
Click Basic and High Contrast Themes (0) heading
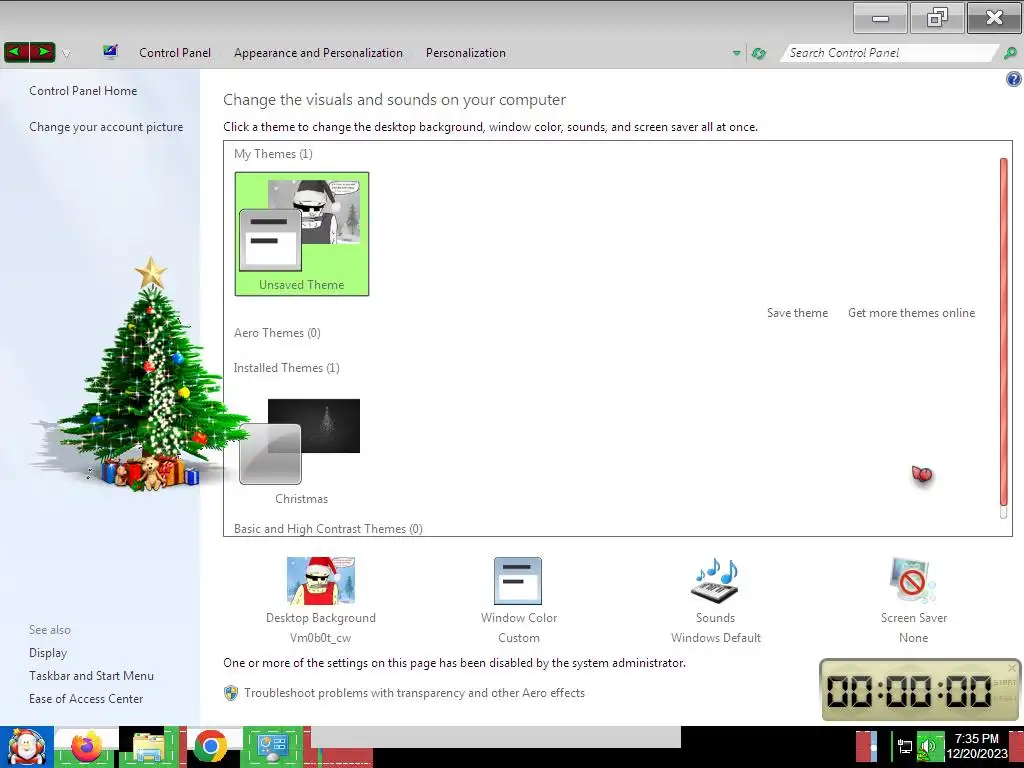coord(328,529)
